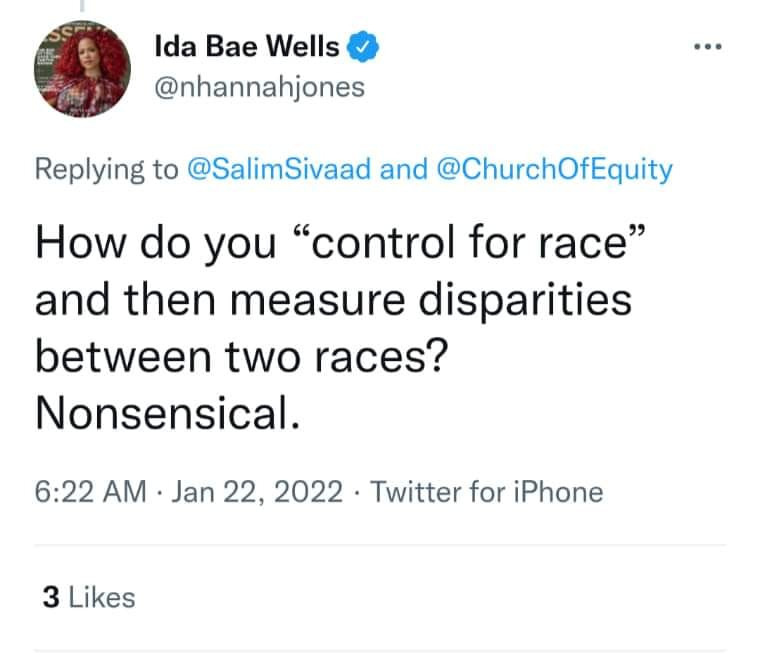Open the @SalimSivaad mention
The width and height of the screenshot is (760, 653).
(279, 169)
